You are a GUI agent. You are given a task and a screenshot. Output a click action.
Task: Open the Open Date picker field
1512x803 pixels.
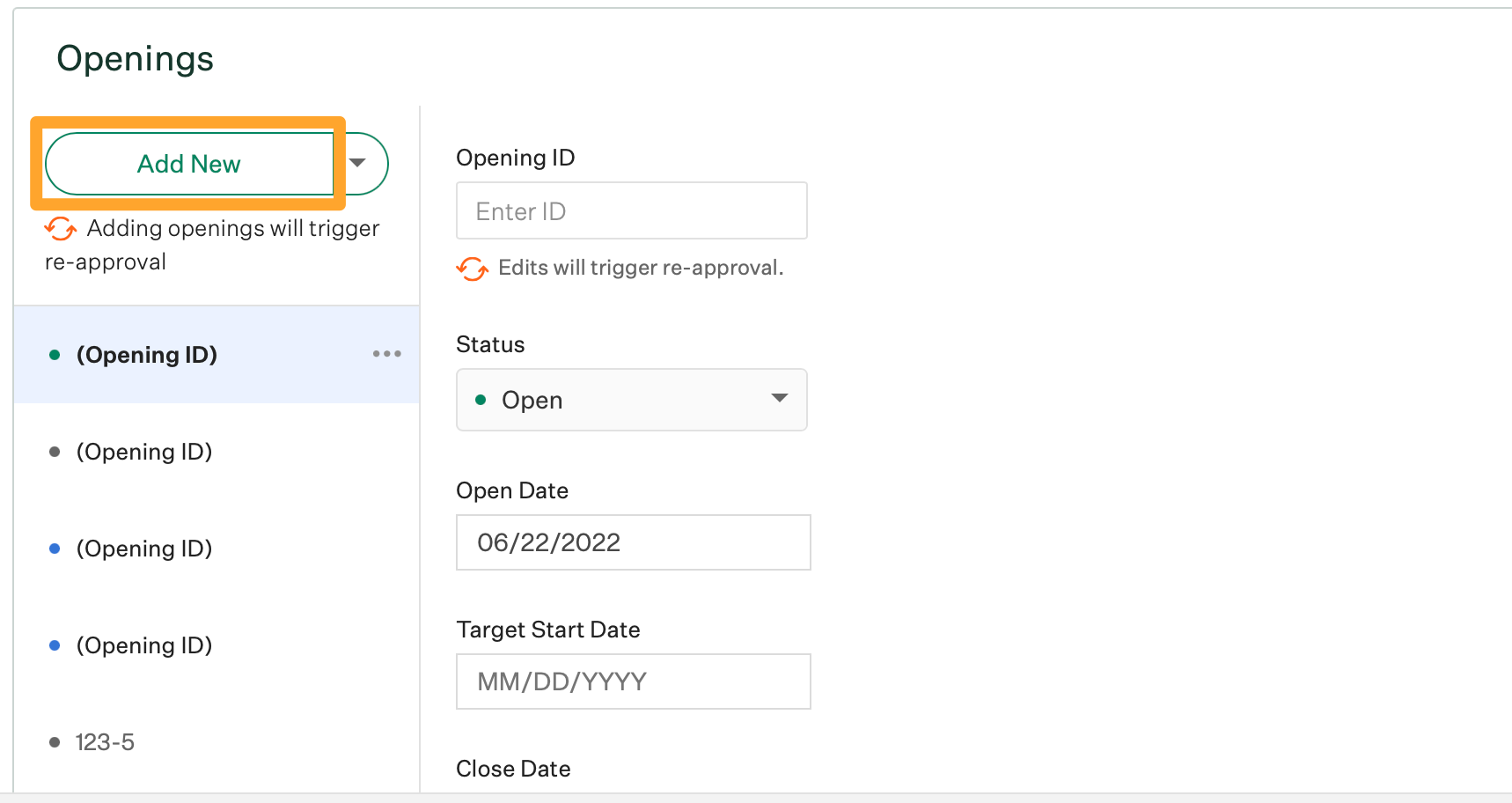tap(633, 542)
